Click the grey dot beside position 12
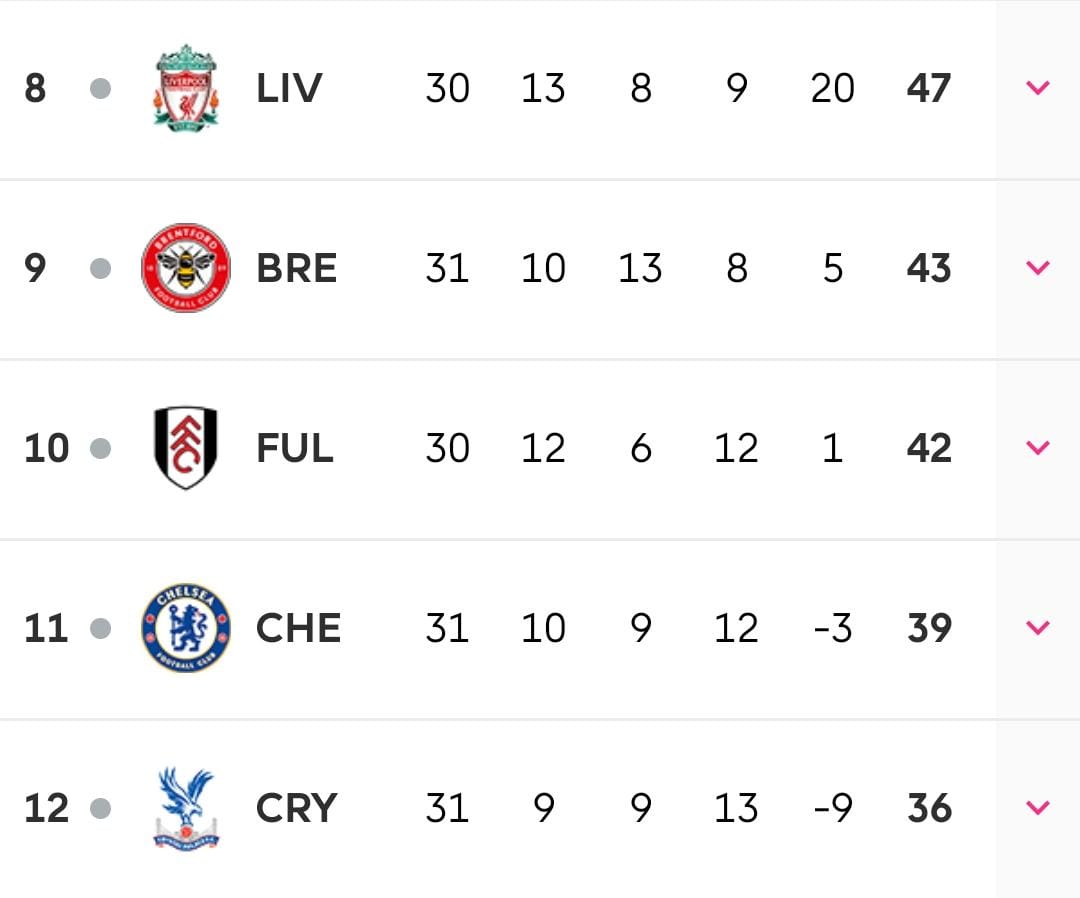Image resolution: width=1080 pixels, height=898 pixels. (x=101, y=808)
